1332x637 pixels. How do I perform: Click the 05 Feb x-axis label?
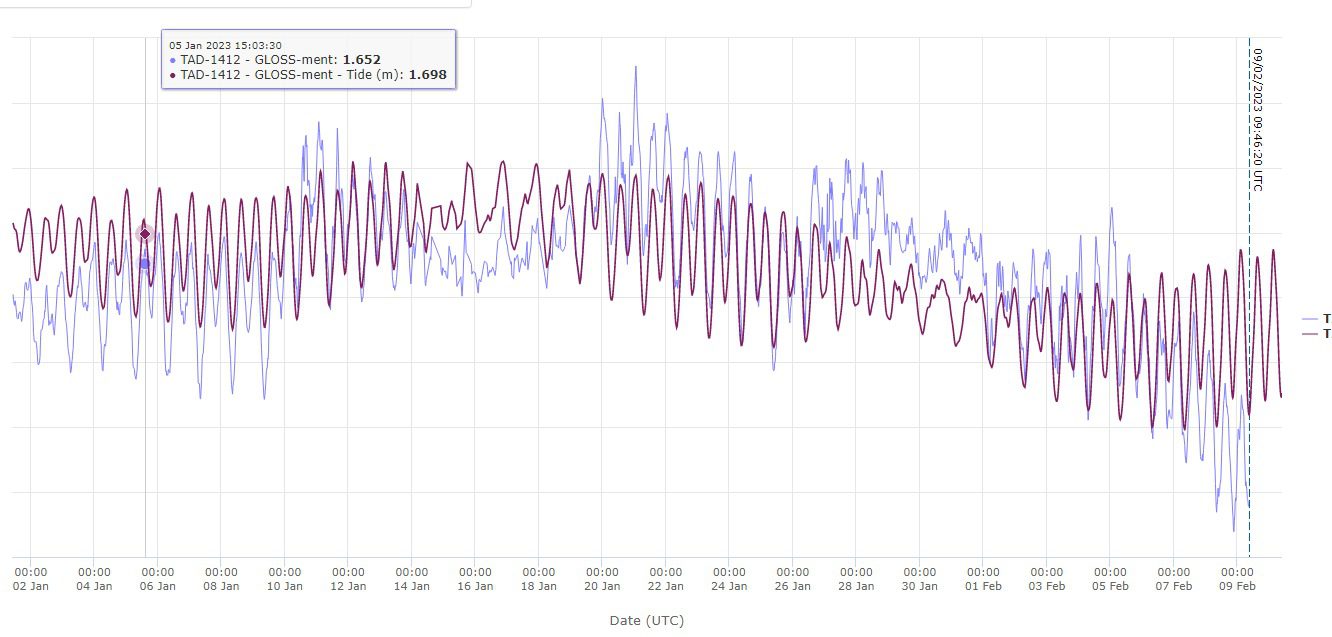click(x=1110, y=586)
